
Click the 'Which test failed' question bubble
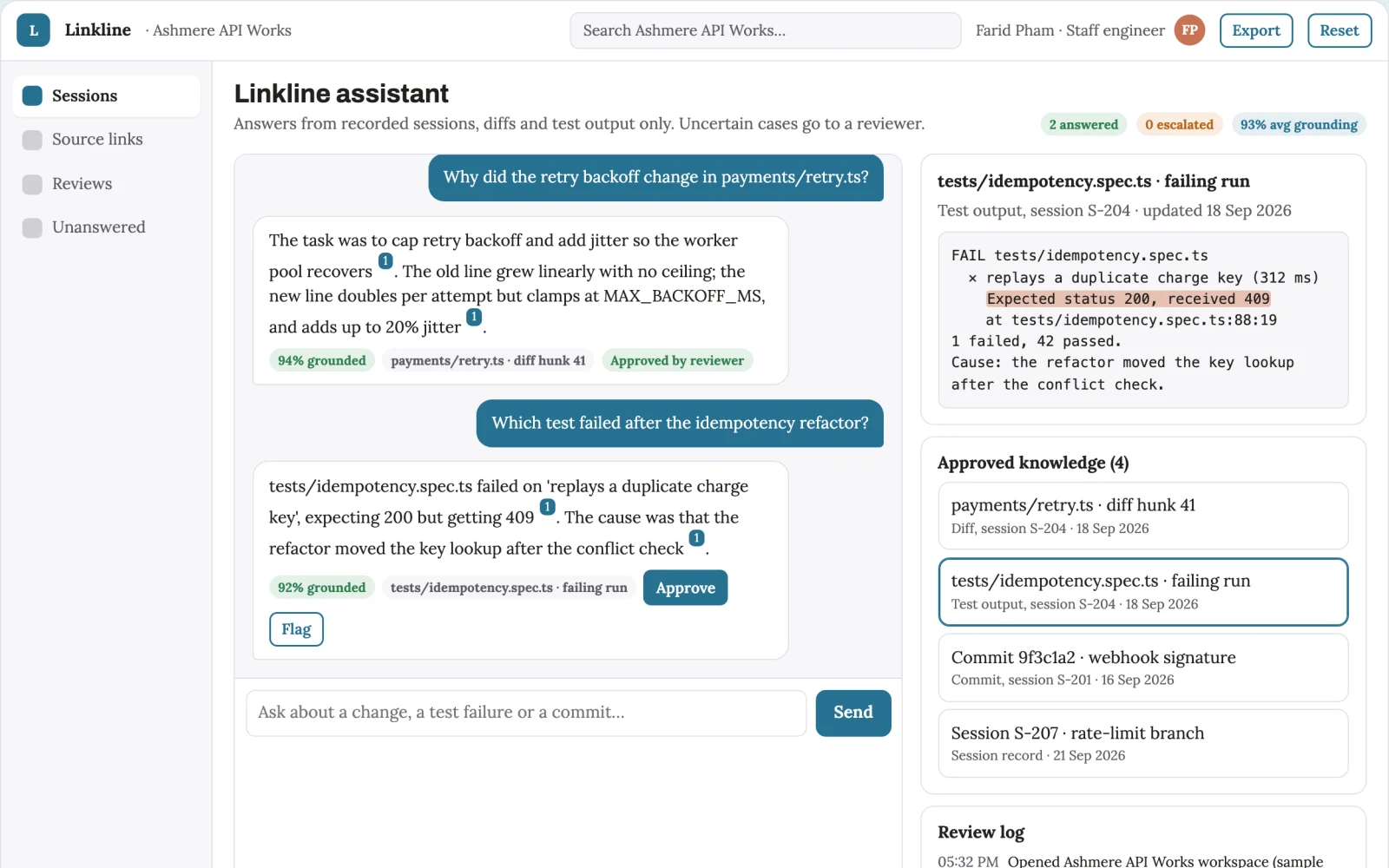point(680,423)
